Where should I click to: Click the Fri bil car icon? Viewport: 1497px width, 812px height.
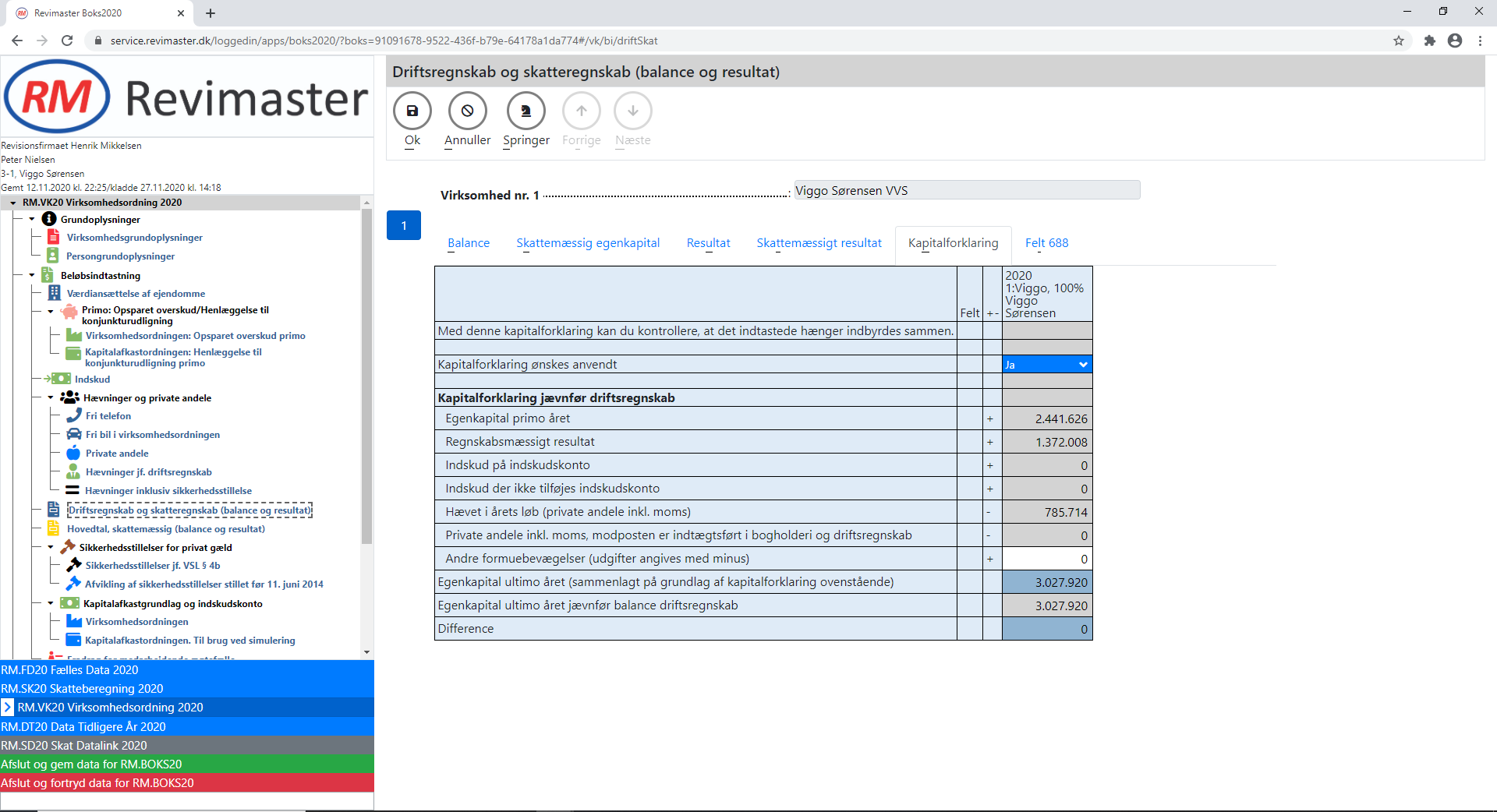73,435
